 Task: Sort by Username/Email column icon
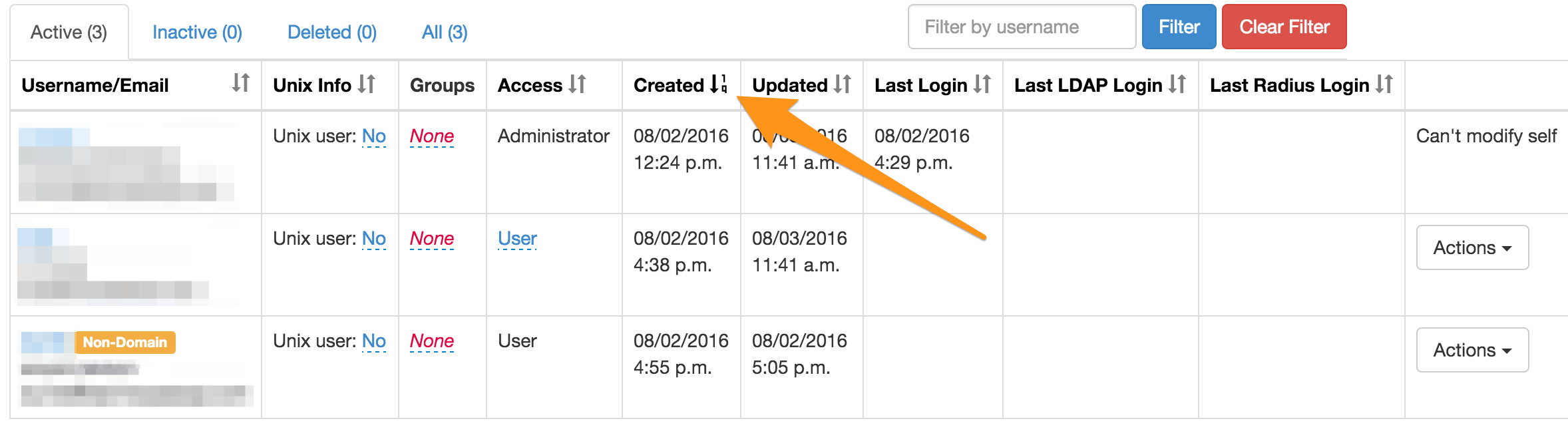point(241,84)
